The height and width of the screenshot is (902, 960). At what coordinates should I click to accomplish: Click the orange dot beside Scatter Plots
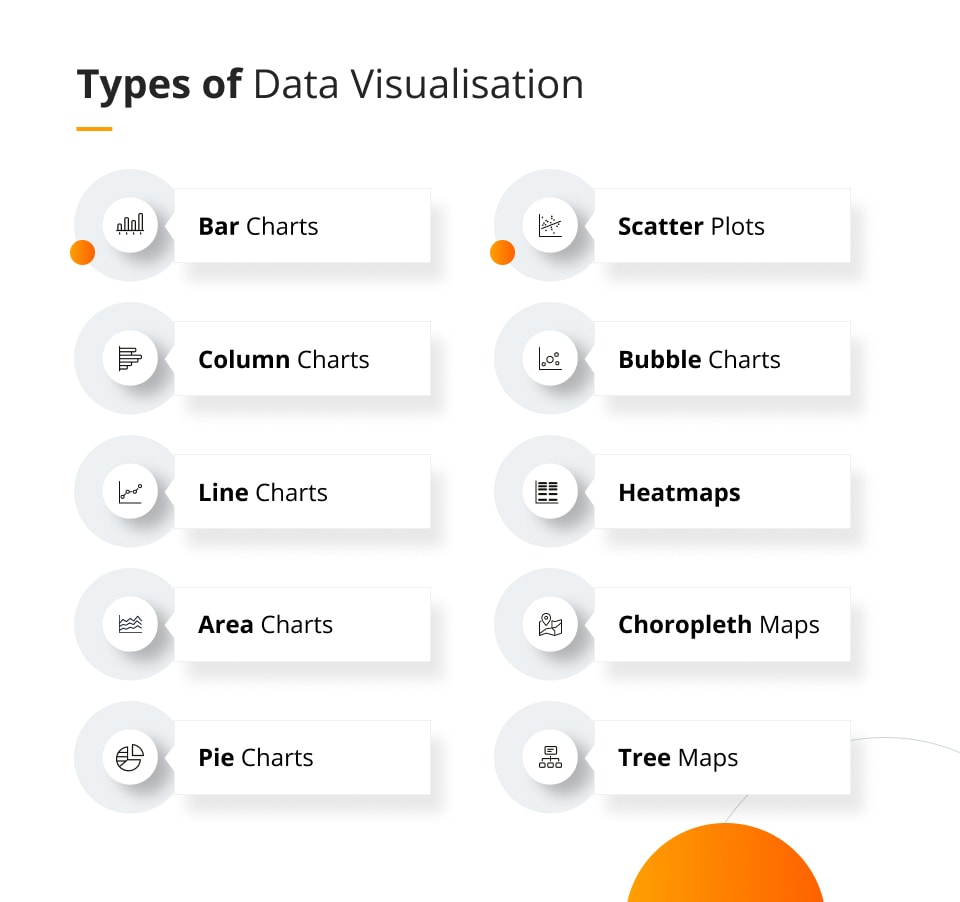(x=502, y=253)
